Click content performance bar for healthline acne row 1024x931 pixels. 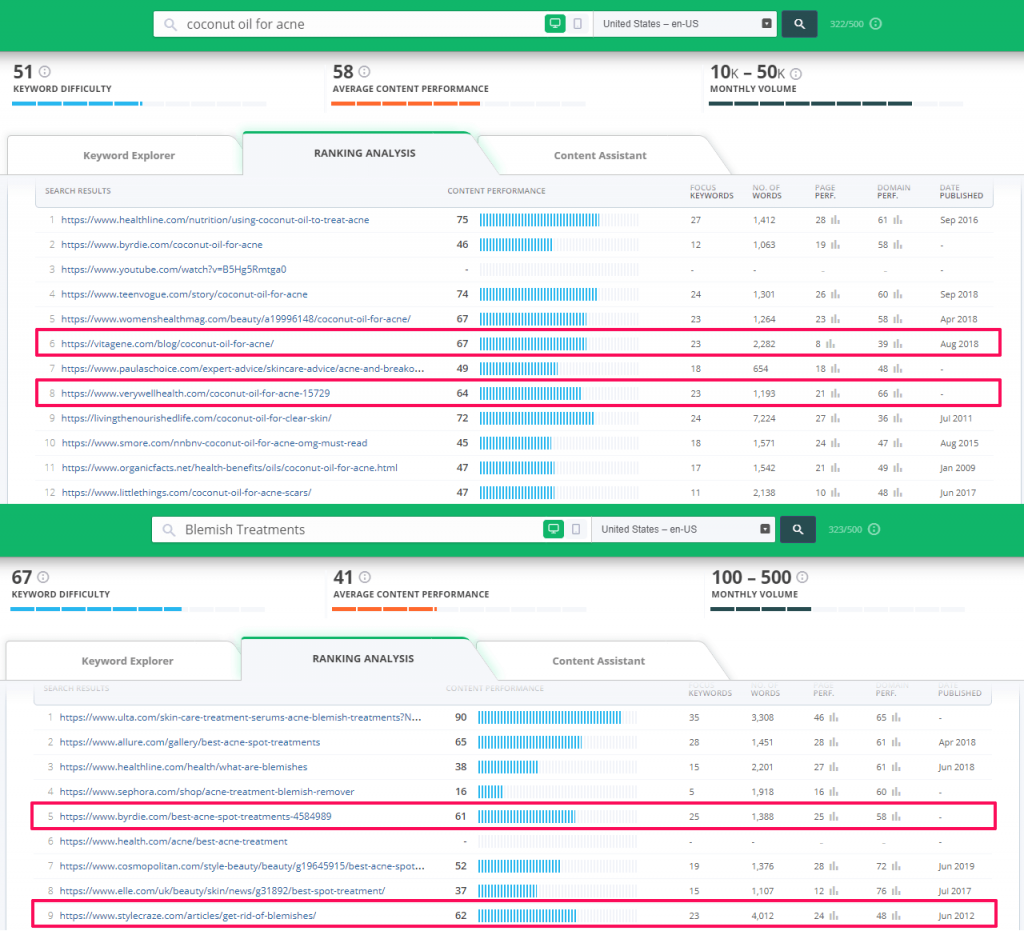[x=559, y=220]
